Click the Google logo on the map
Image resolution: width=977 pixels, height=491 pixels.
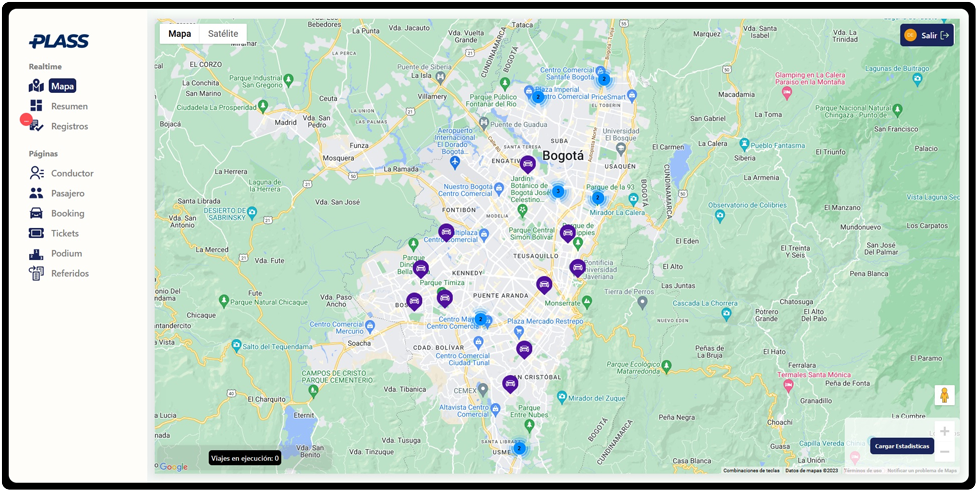(173, 467)
